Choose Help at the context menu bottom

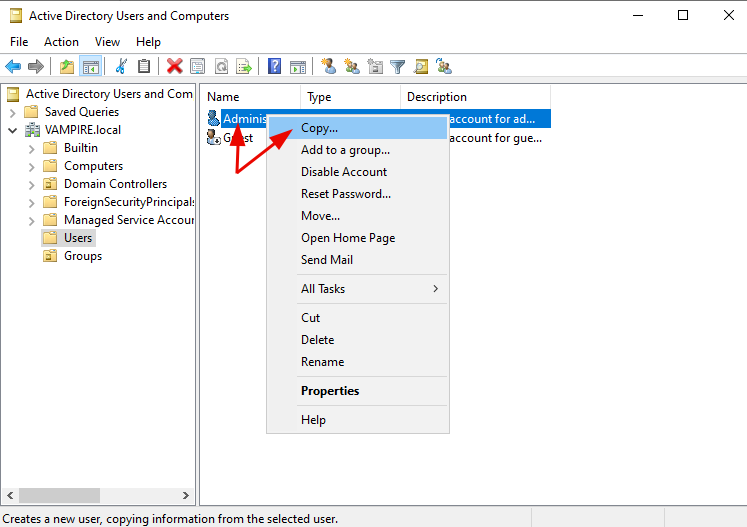358,420
